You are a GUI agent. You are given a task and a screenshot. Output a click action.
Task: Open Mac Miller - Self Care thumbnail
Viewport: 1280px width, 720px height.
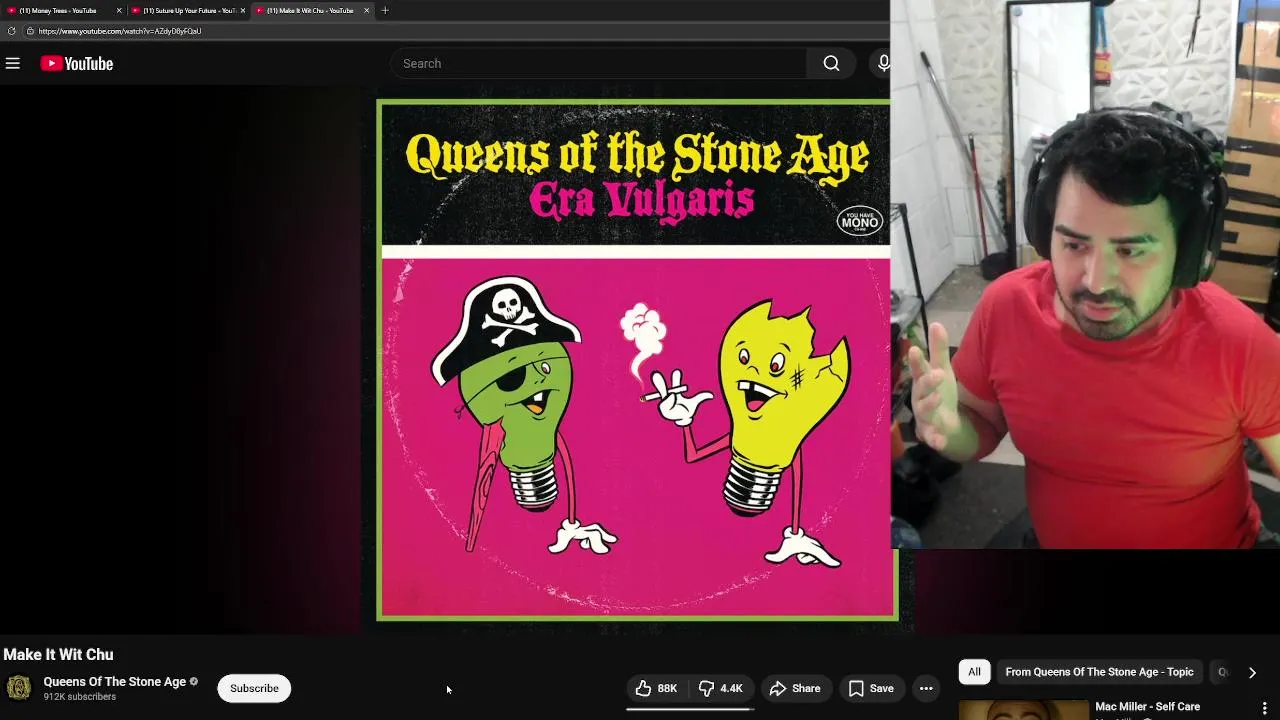tap(1023, 710)
